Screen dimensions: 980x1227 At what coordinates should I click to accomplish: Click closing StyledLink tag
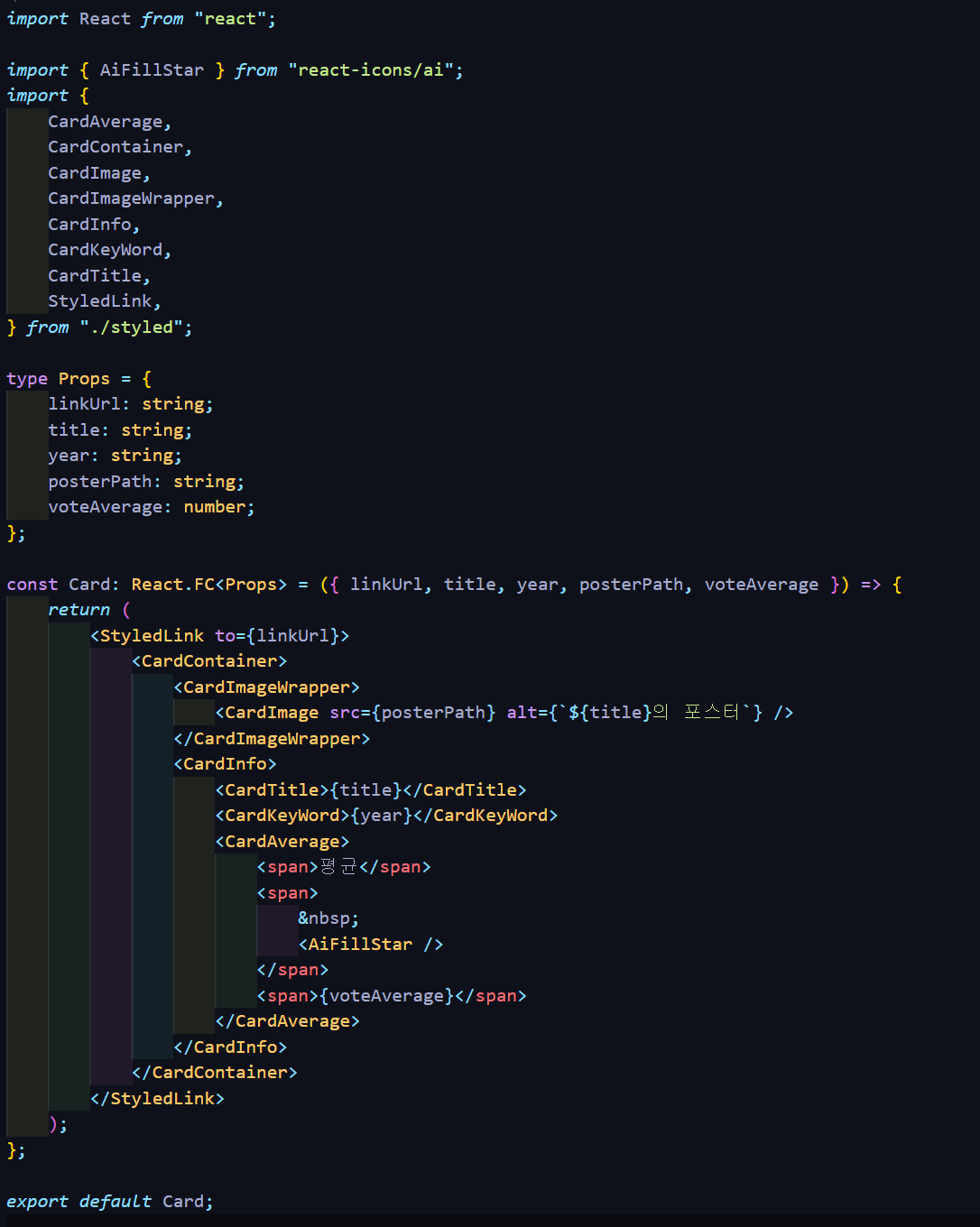(x=157, y=1099)
